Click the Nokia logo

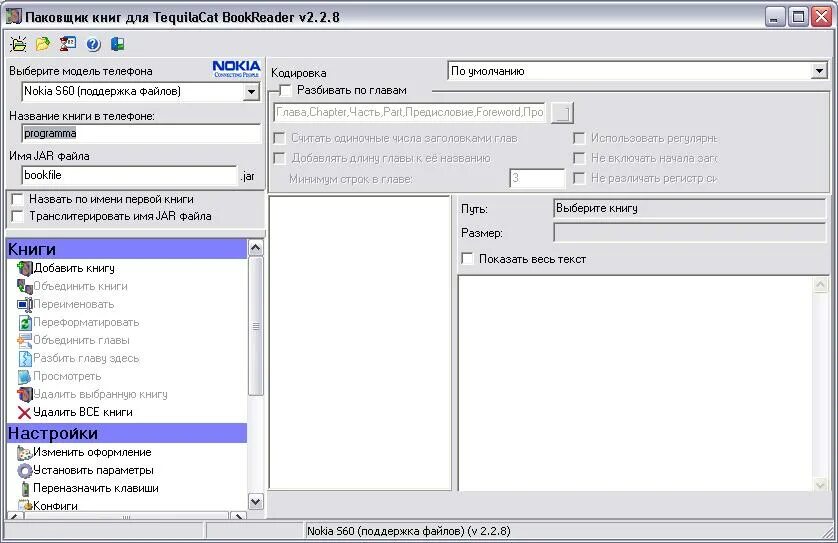point(236,68)
